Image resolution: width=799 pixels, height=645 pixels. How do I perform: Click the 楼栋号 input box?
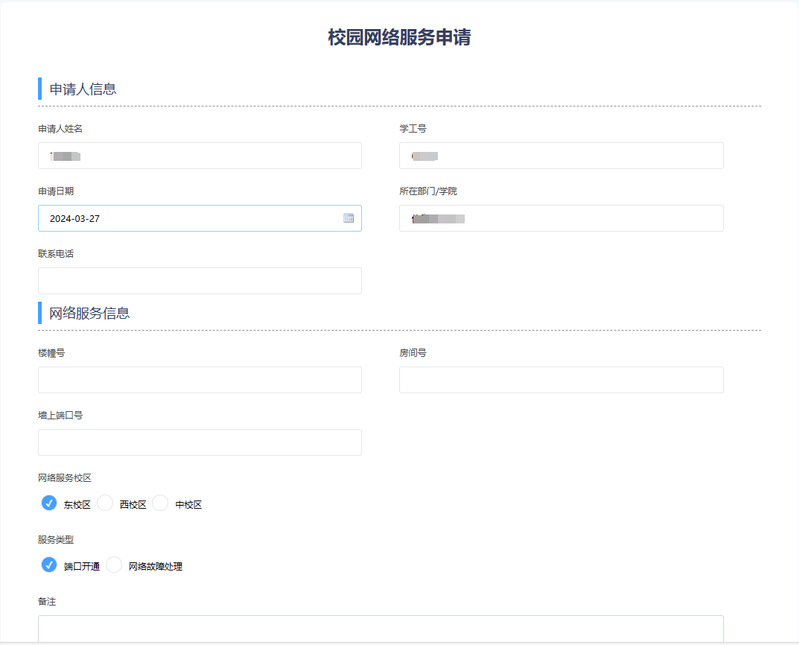click(200, 380)
